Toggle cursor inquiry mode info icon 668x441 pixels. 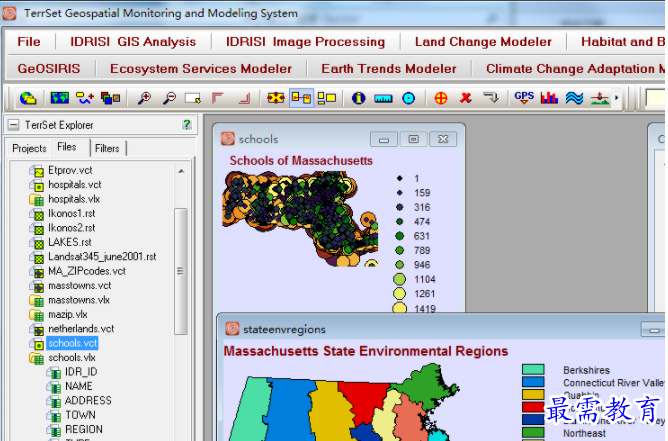[x=358, y=98]
